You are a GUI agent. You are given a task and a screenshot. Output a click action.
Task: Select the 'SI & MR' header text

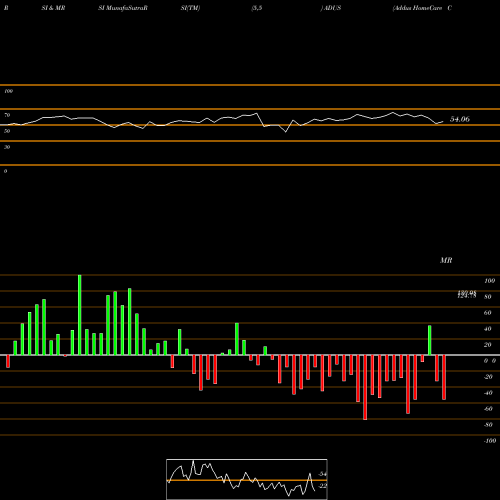click(x=53, y=8)
